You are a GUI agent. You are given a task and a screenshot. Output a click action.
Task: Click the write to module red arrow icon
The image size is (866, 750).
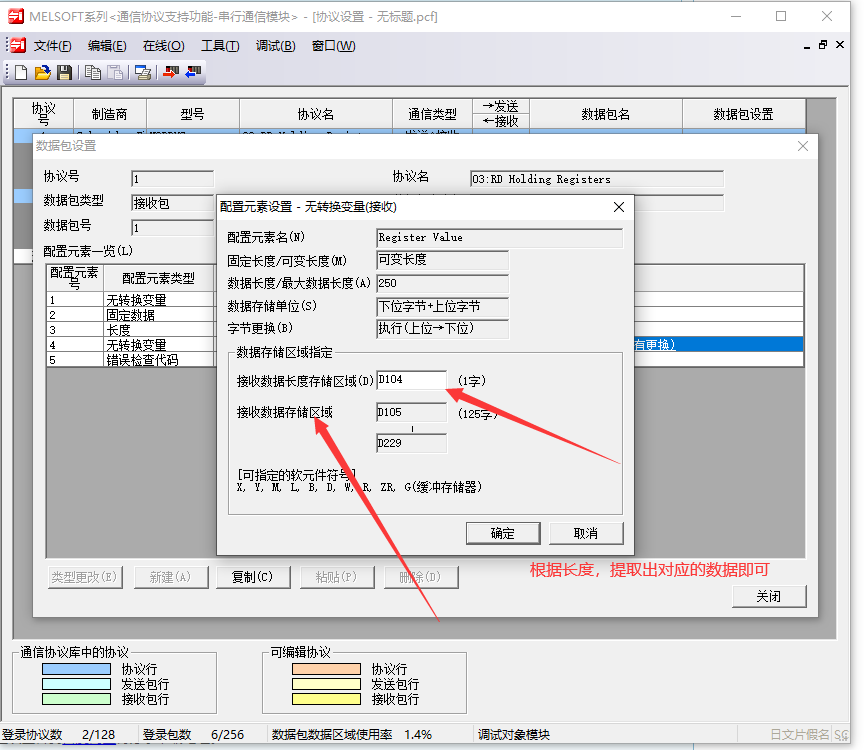point(171,72)
